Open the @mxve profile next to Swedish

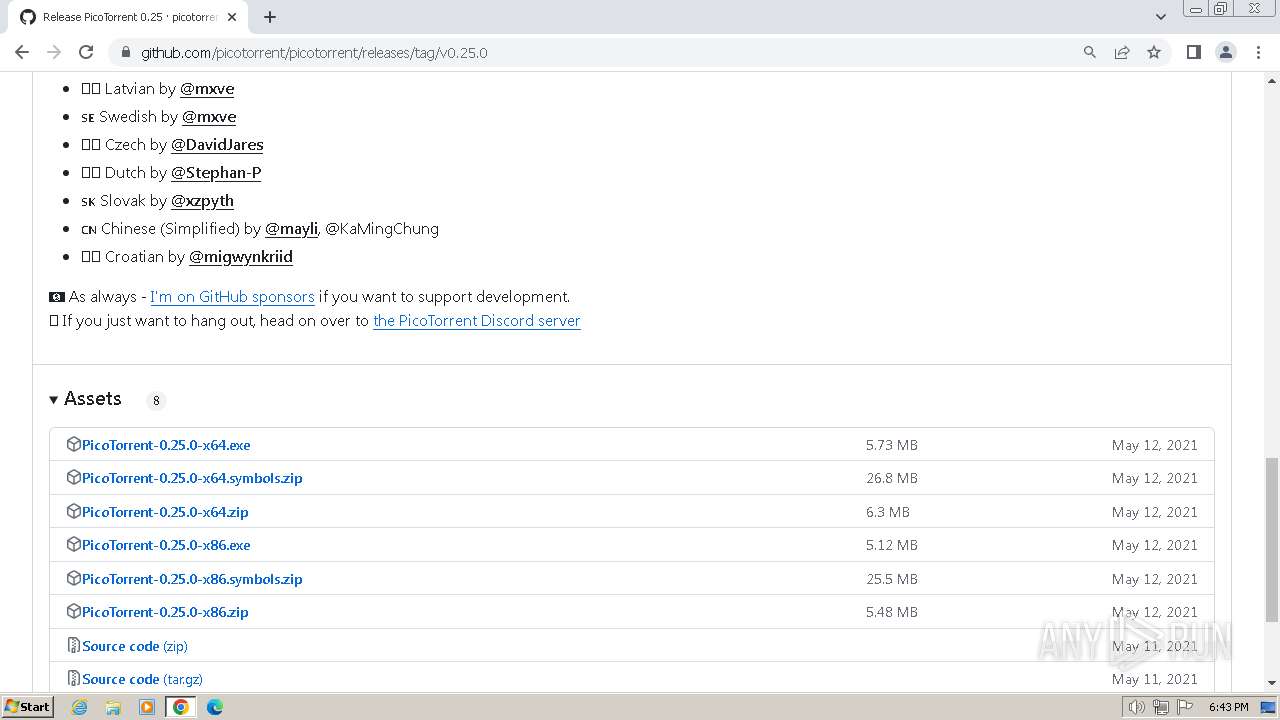[209, 116]
